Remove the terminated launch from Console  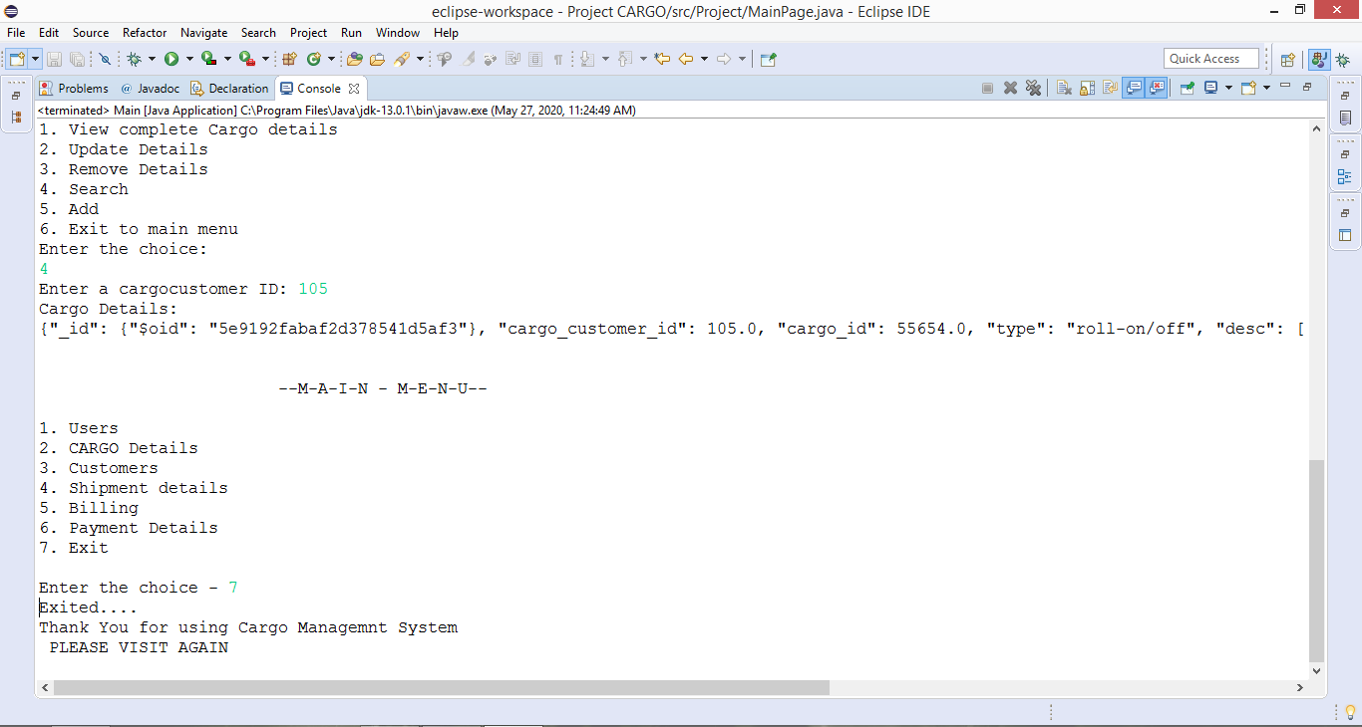[1010, 88]
